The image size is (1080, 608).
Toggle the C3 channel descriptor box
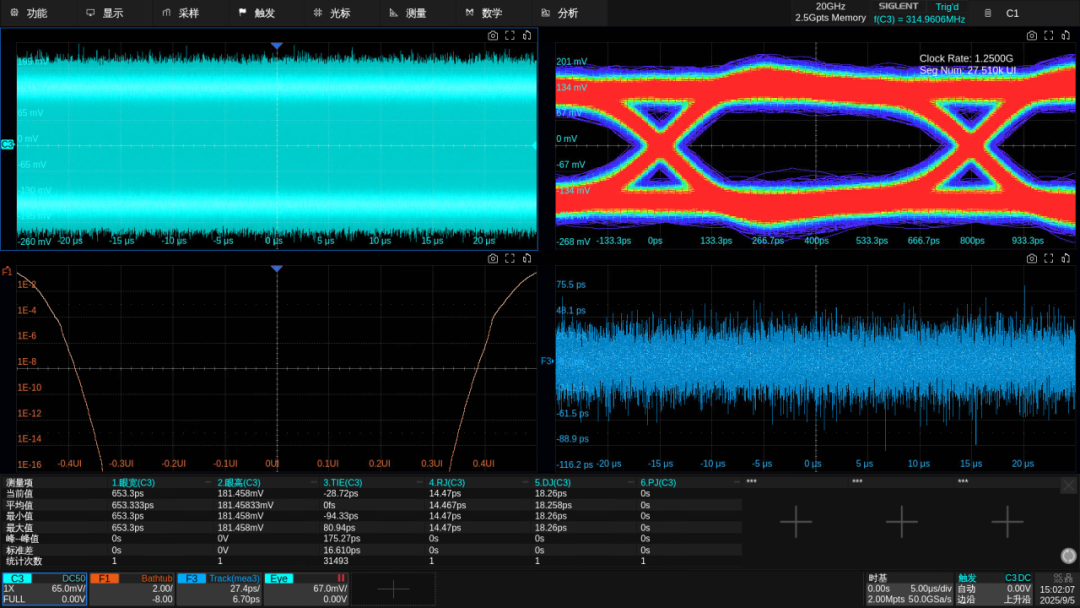44,588
